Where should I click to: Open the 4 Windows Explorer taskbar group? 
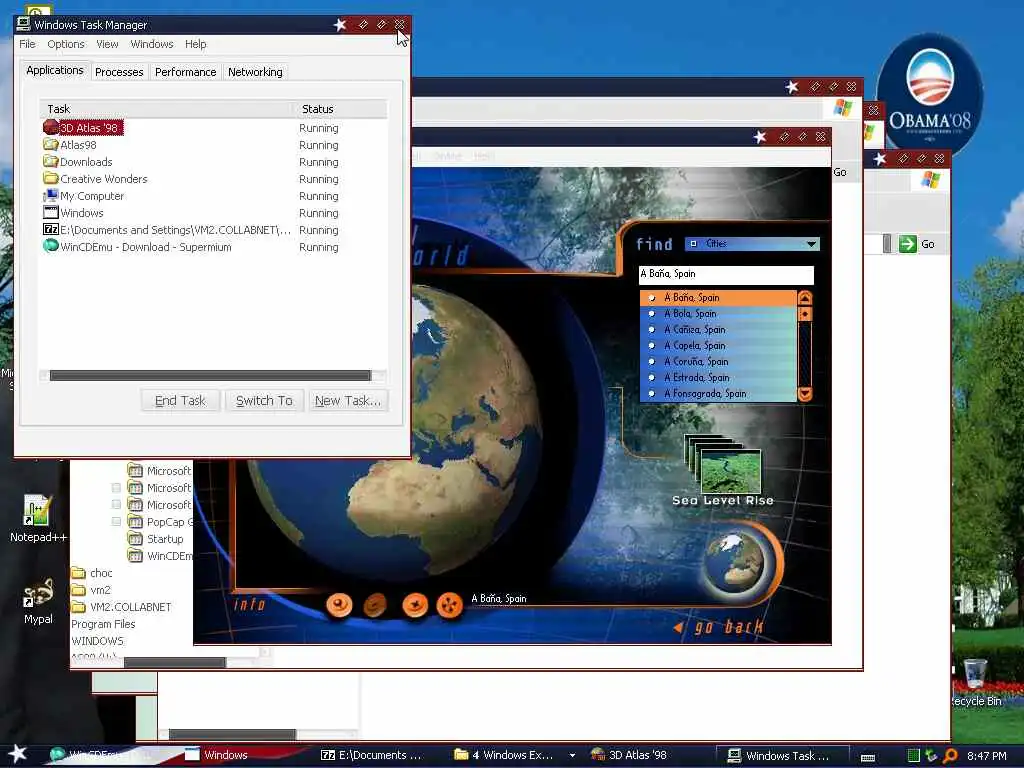[513, 755]
